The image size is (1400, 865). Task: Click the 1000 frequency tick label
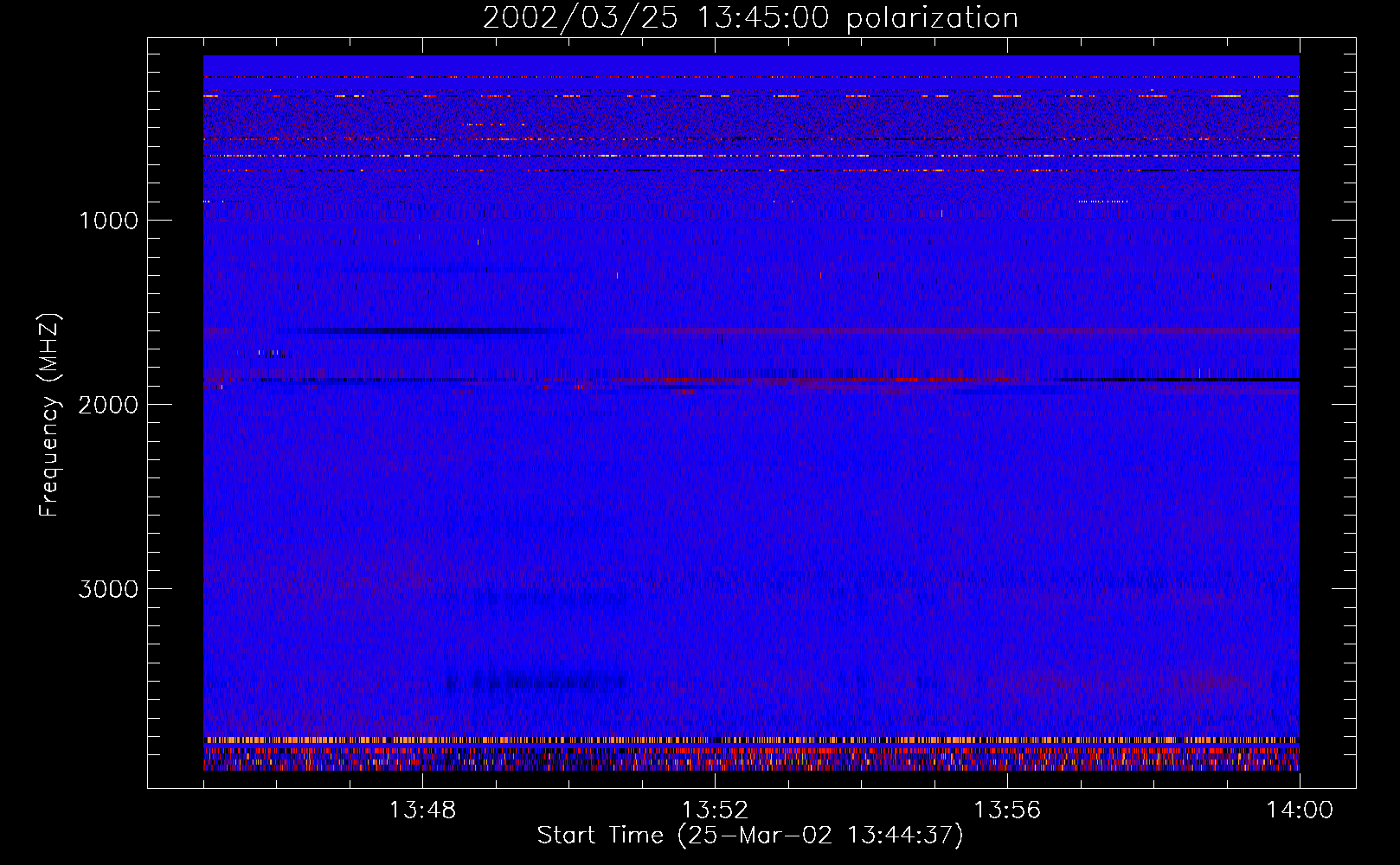coord(108,221)
